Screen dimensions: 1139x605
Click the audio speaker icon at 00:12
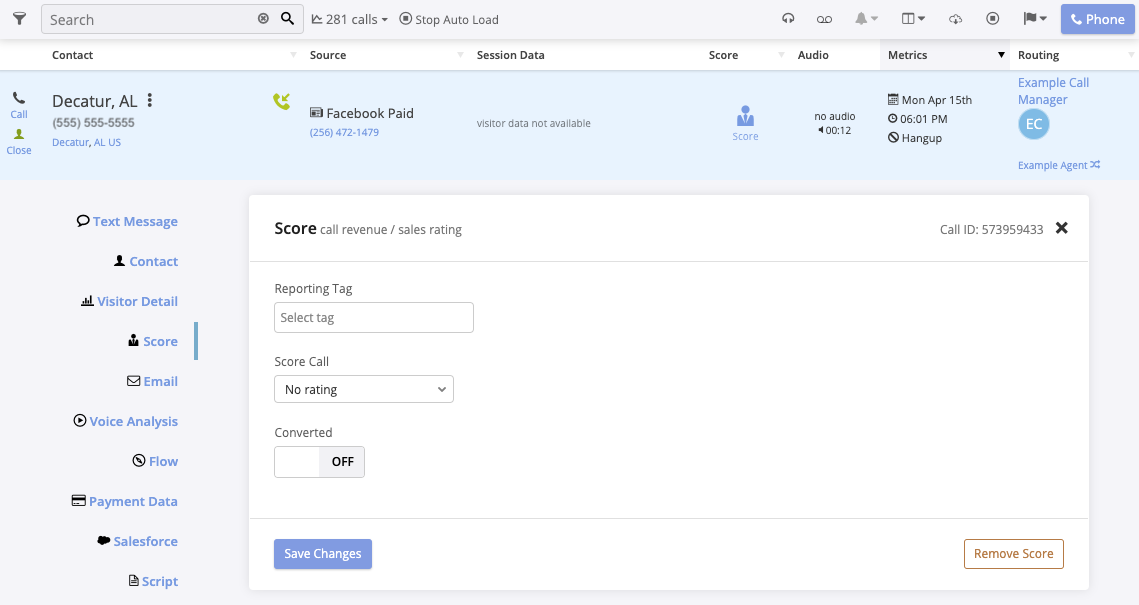coord(821,131)
